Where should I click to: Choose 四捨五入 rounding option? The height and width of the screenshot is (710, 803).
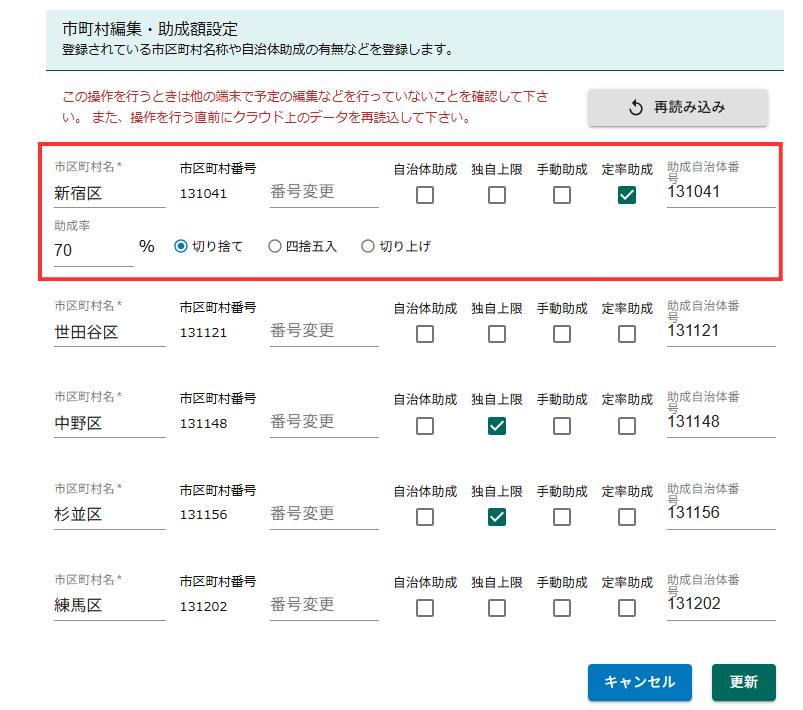click(275, 246)
